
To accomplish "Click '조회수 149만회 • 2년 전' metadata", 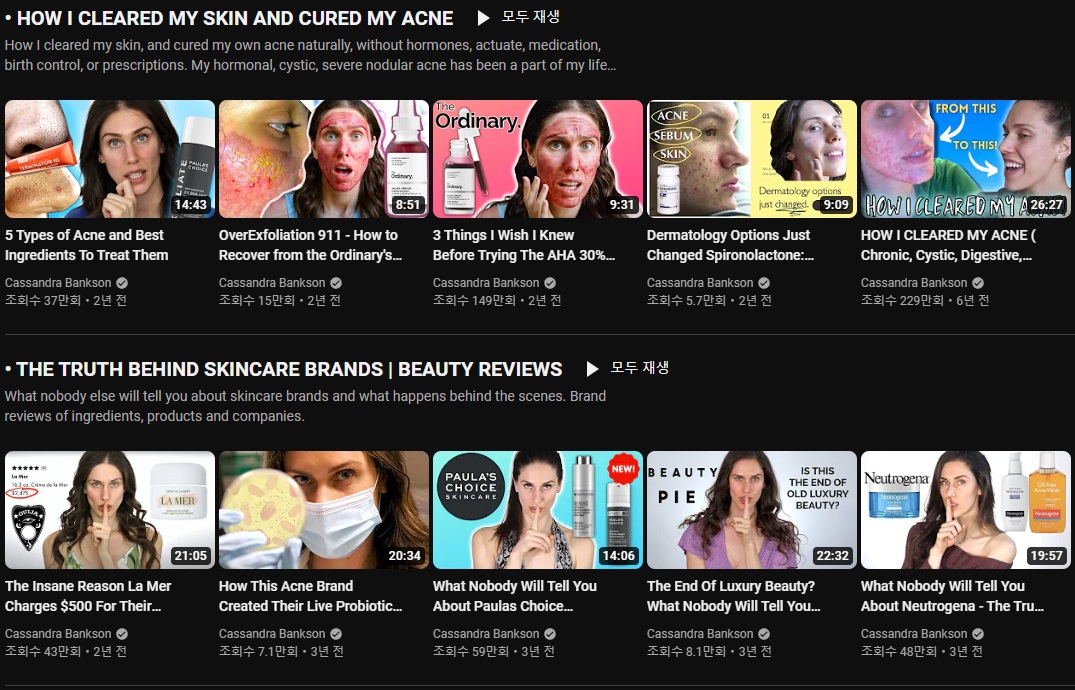I will (x=497, y=300).
